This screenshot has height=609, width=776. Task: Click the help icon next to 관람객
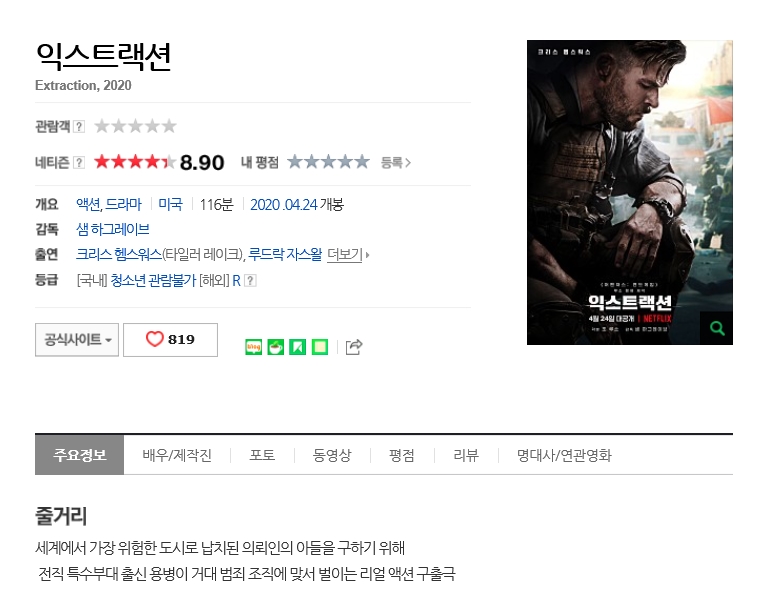click(x=79, y=127)
